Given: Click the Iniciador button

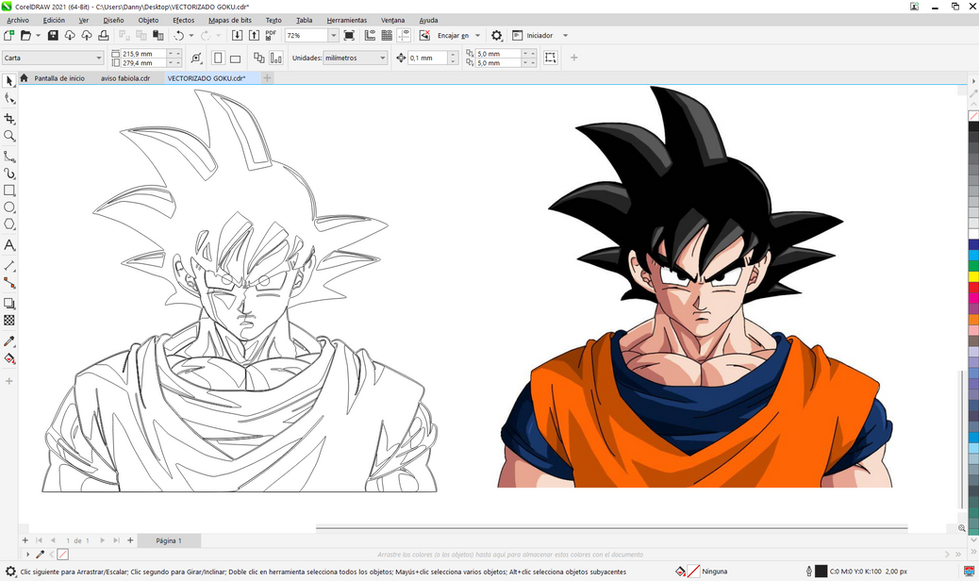Looking at the screenshot, I should (x=533, y=36).
